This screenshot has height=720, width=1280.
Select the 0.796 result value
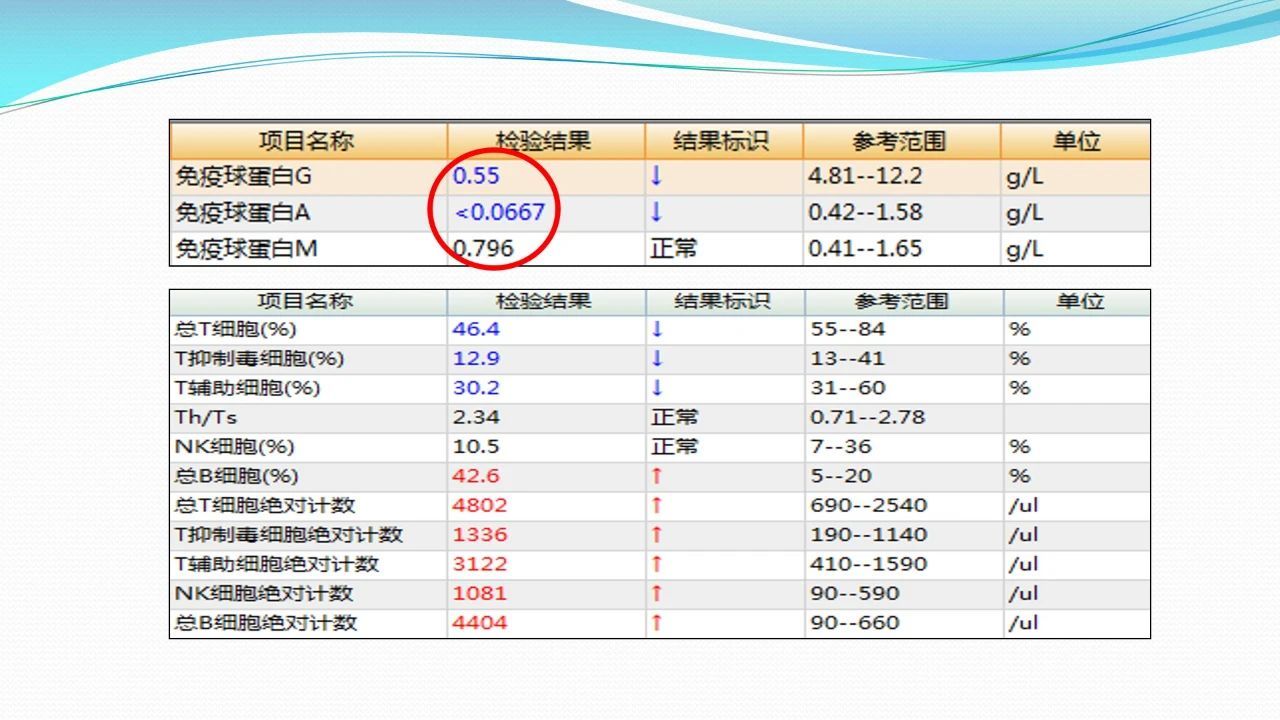(x=483, y=248)
